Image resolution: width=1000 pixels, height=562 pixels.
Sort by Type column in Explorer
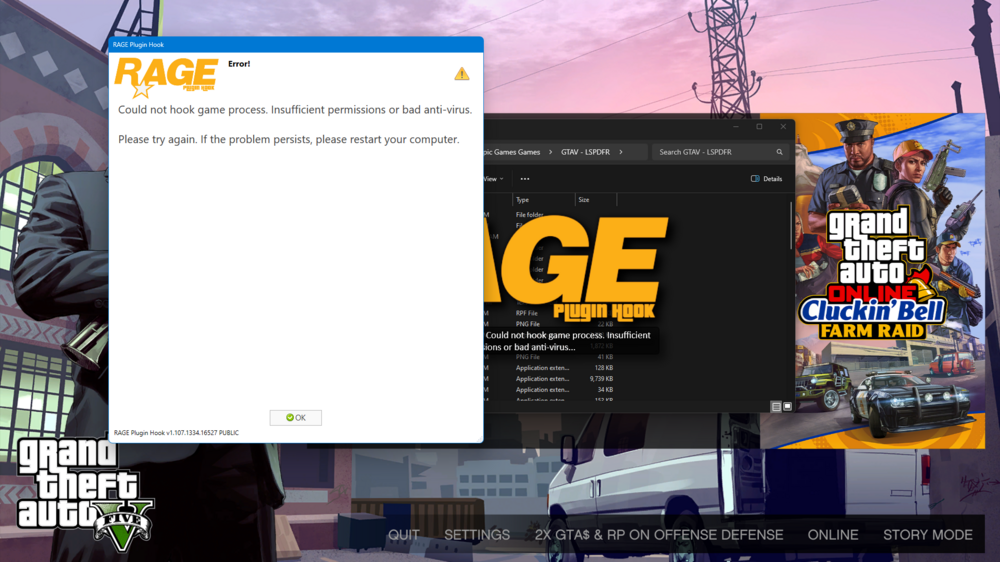tap(543, 200)
